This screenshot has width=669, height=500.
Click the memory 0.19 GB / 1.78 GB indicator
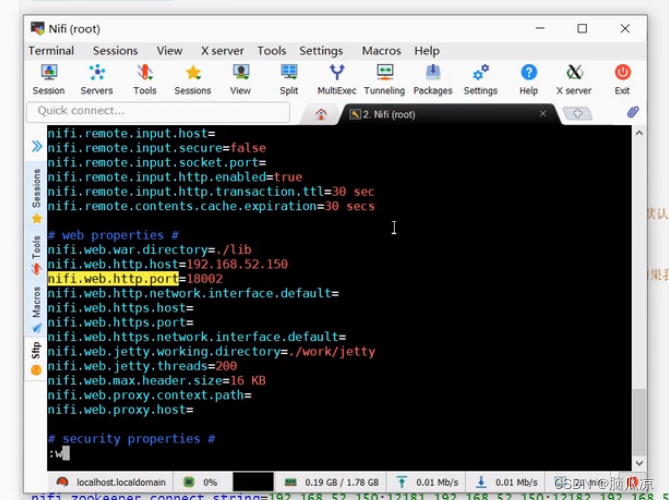click(332, 483)
